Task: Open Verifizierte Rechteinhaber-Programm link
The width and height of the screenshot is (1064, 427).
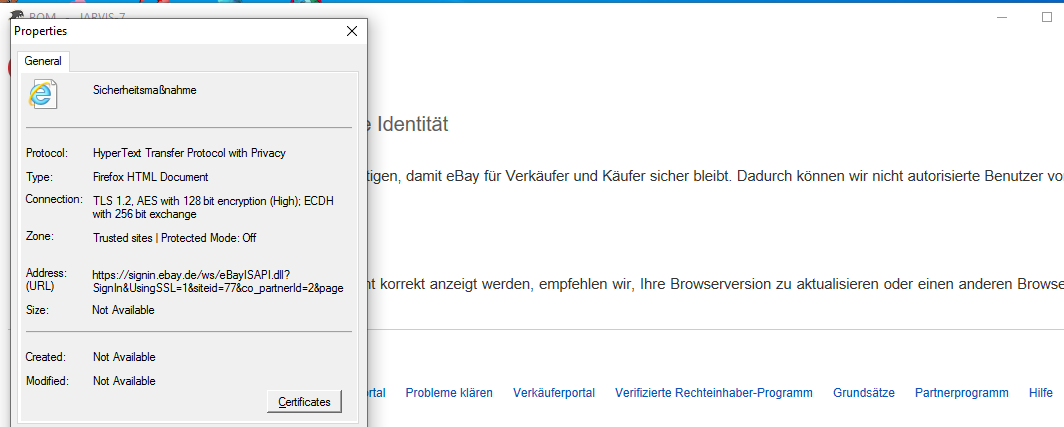Action: (713, 393)
